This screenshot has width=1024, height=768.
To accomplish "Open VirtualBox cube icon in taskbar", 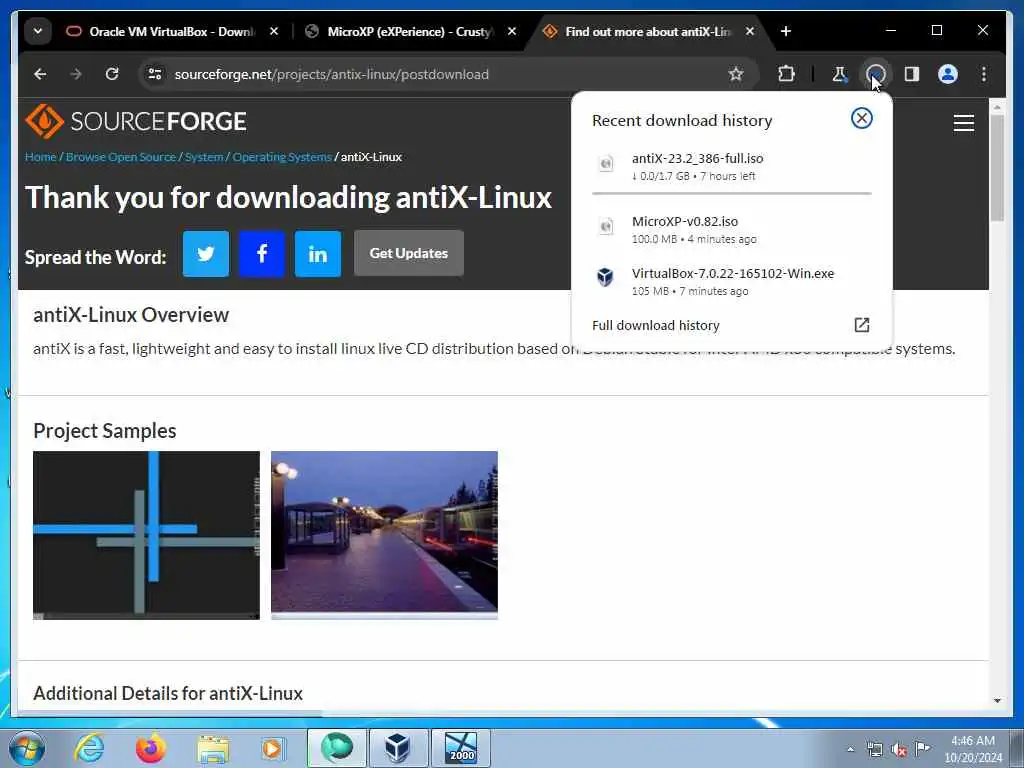I will click(398, 748).
